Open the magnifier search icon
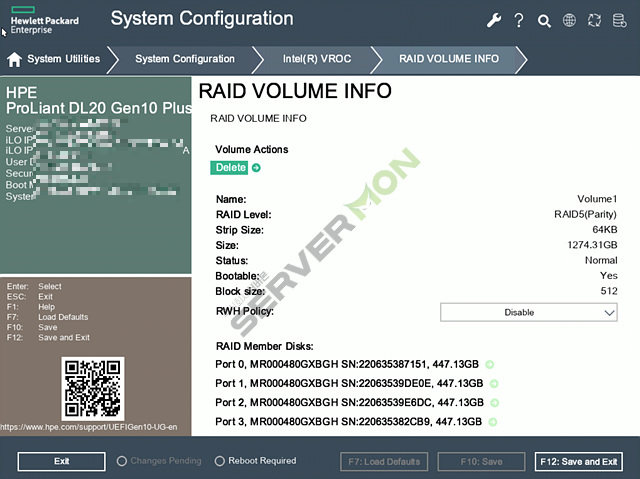 click(x=544, y=20)
